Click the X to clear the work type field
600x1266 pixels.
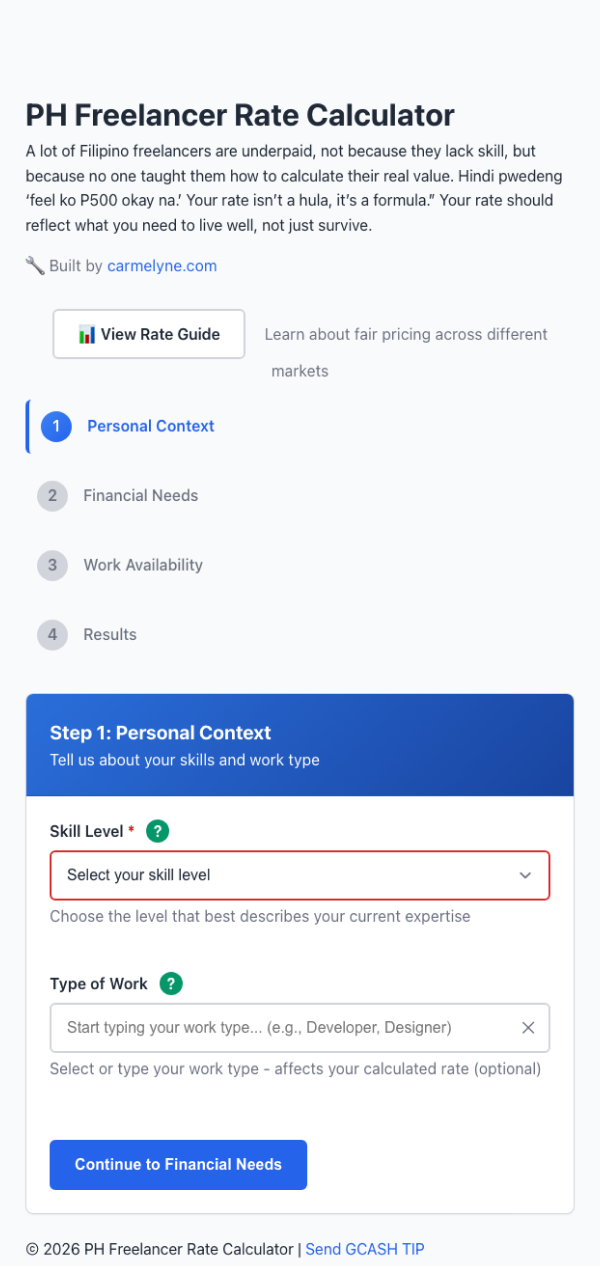tap(528, 1027)
